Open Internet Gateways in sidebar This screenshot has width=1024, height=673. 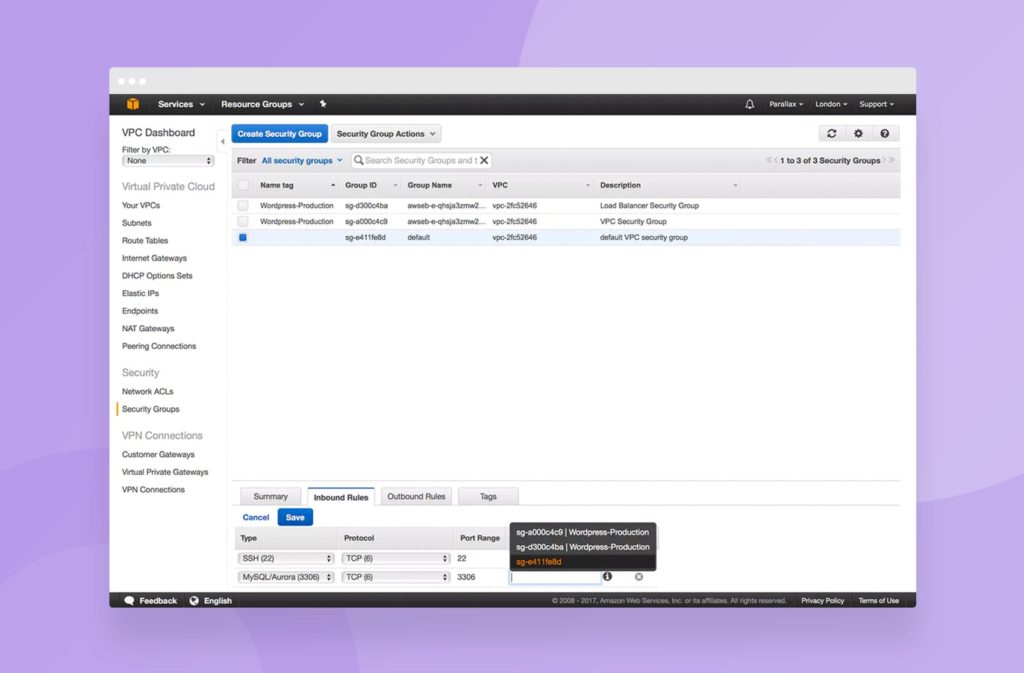click(x=154, y=258)
